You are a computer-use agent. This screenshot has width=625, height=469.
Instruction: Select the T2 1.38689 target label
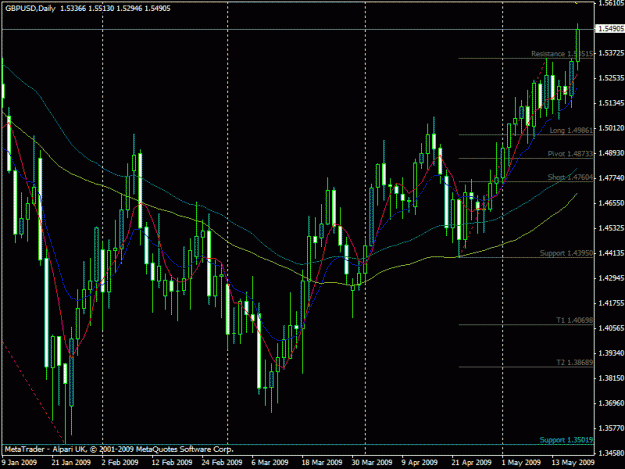tap(574, 362)
